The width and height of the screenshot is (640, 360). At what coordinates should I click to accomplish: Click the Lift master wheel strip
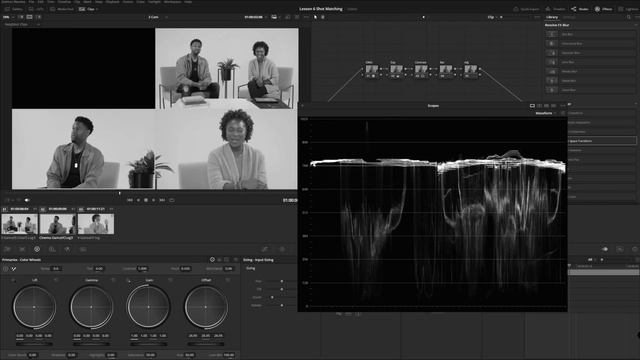[x=34, y=344]
